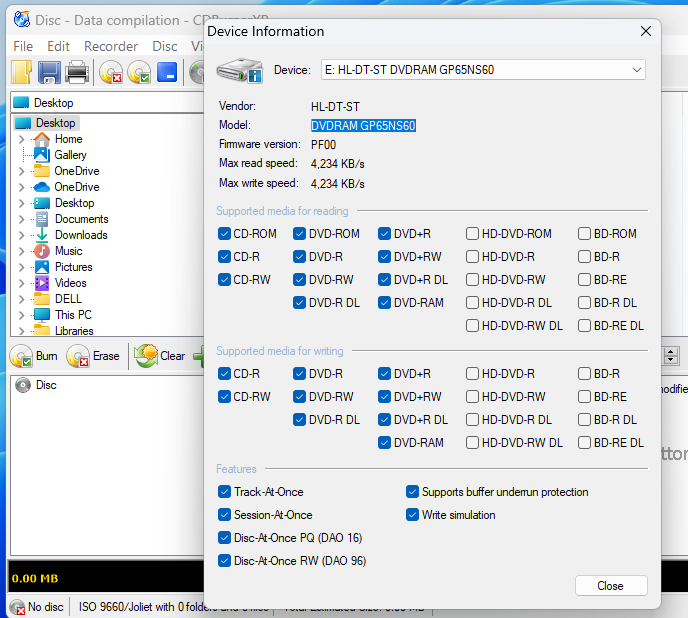Expand the Downloads tree node
Viewport: 688px width, 618px height.
(21, 235)
